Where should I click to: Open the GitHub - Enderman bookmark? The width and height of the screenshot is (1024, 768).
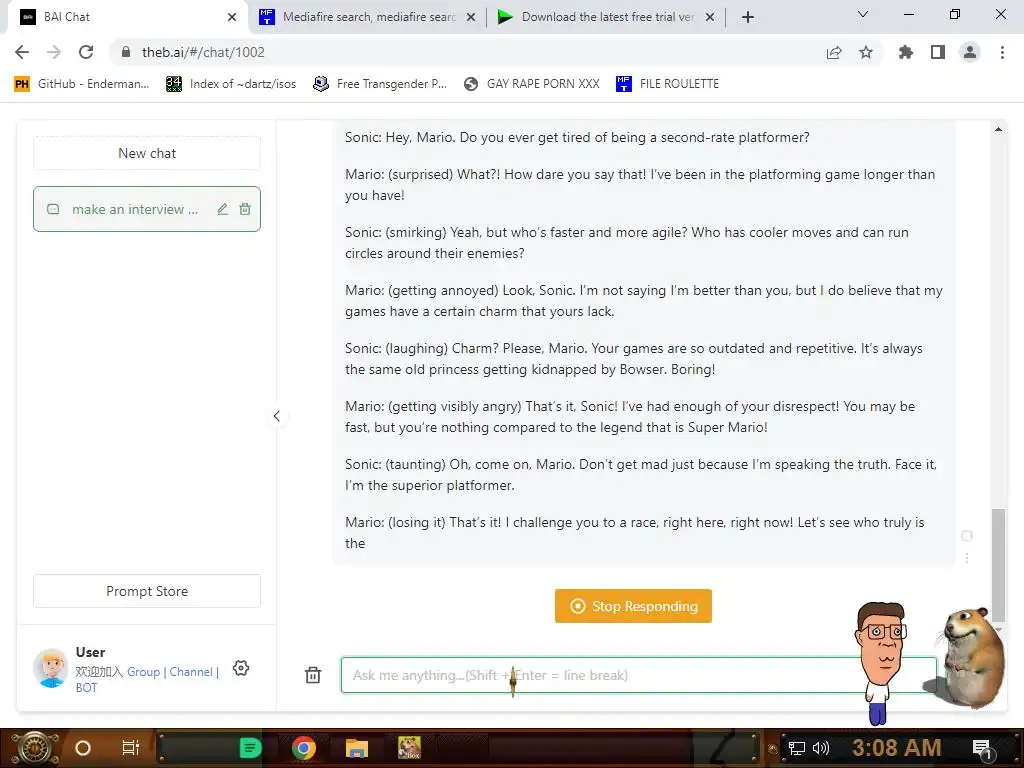coord(82,84)
